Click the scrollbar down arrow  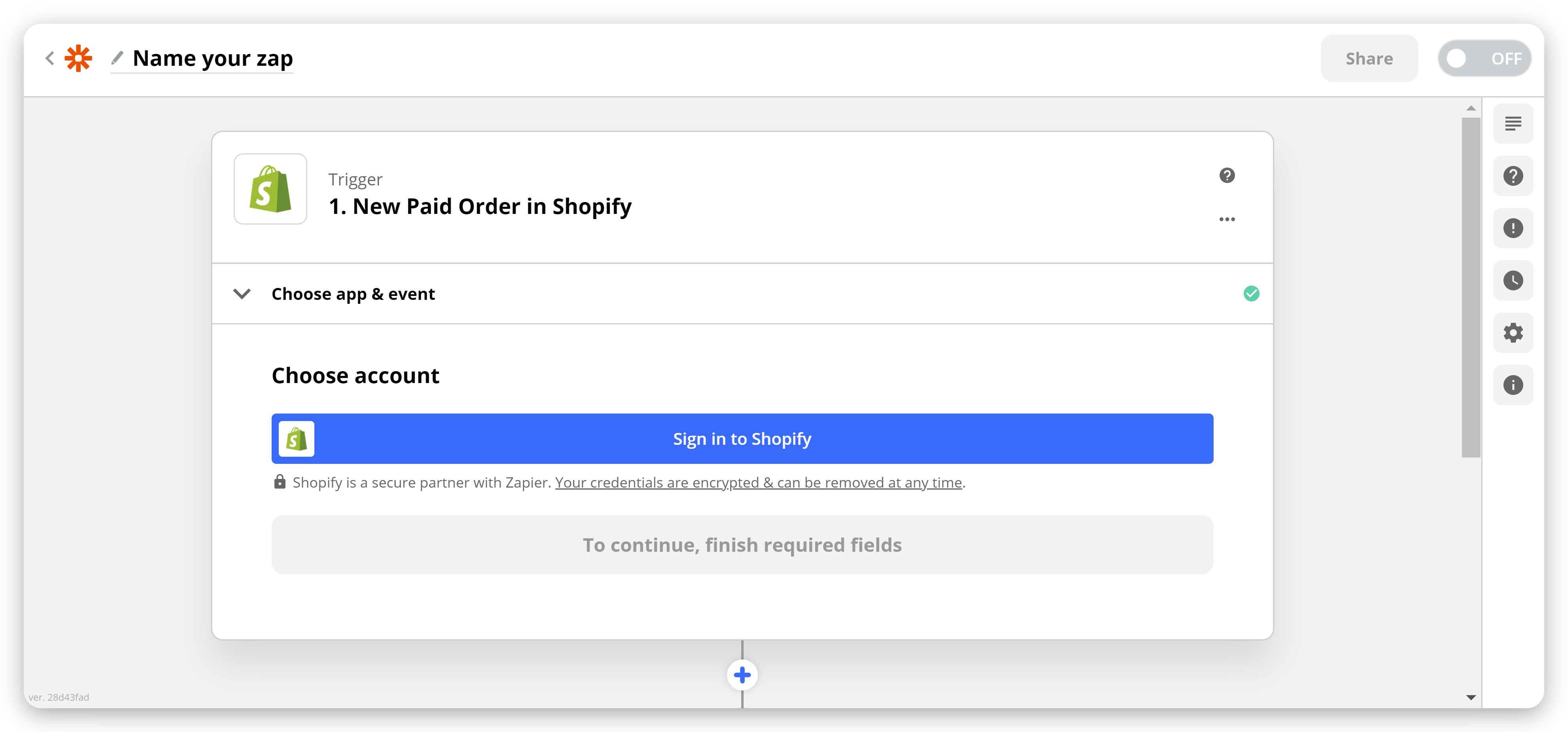[x=1471, y=697]
